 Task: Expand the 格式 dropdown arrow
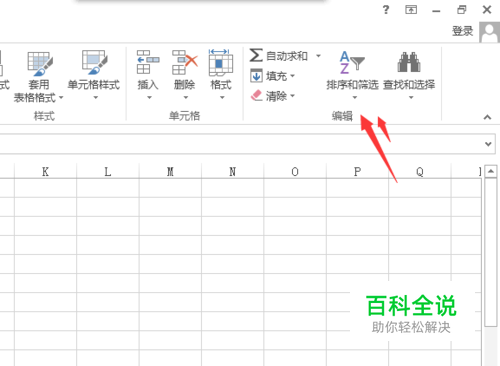pyautogui.click(x=222, y=98)
